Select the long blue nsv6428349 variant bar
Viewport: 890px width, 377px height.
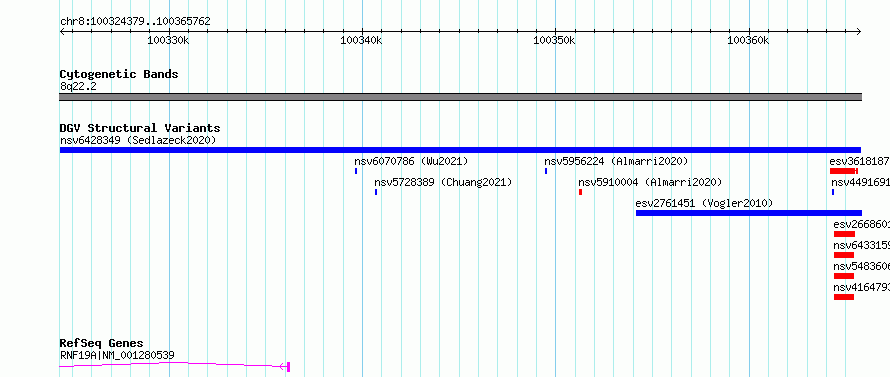(460, 150)
